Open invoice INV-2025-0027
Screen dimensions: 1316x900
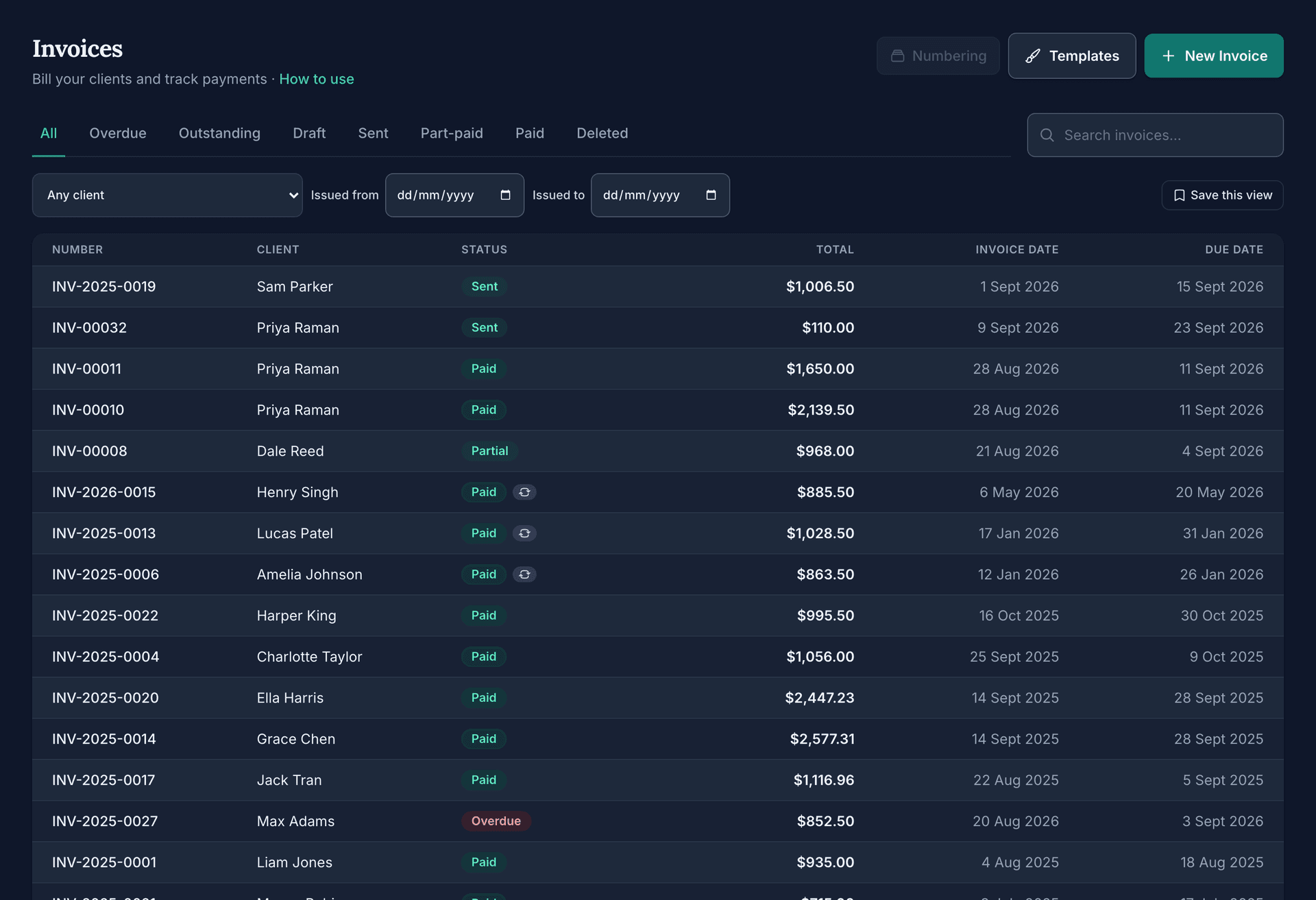point(105,821)
